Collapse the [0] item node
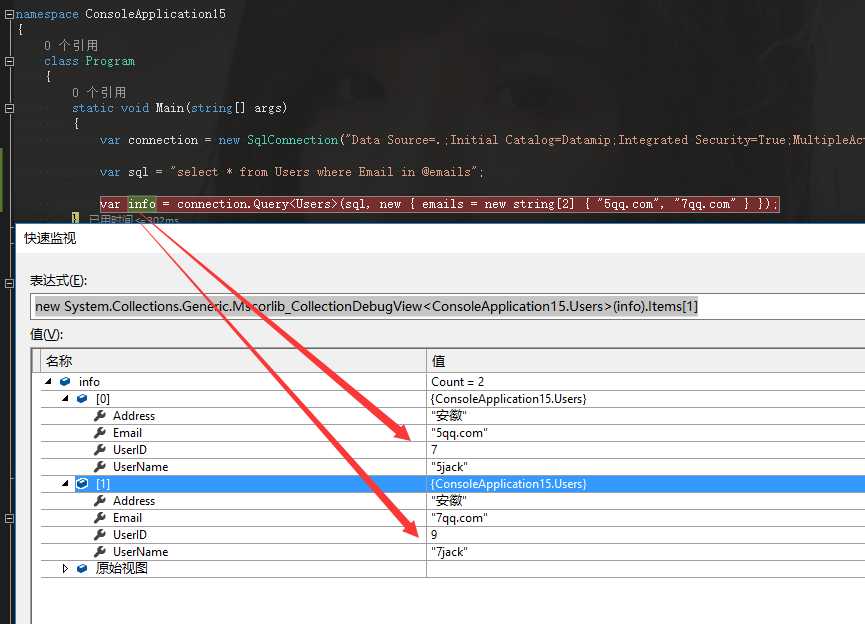 66,399
